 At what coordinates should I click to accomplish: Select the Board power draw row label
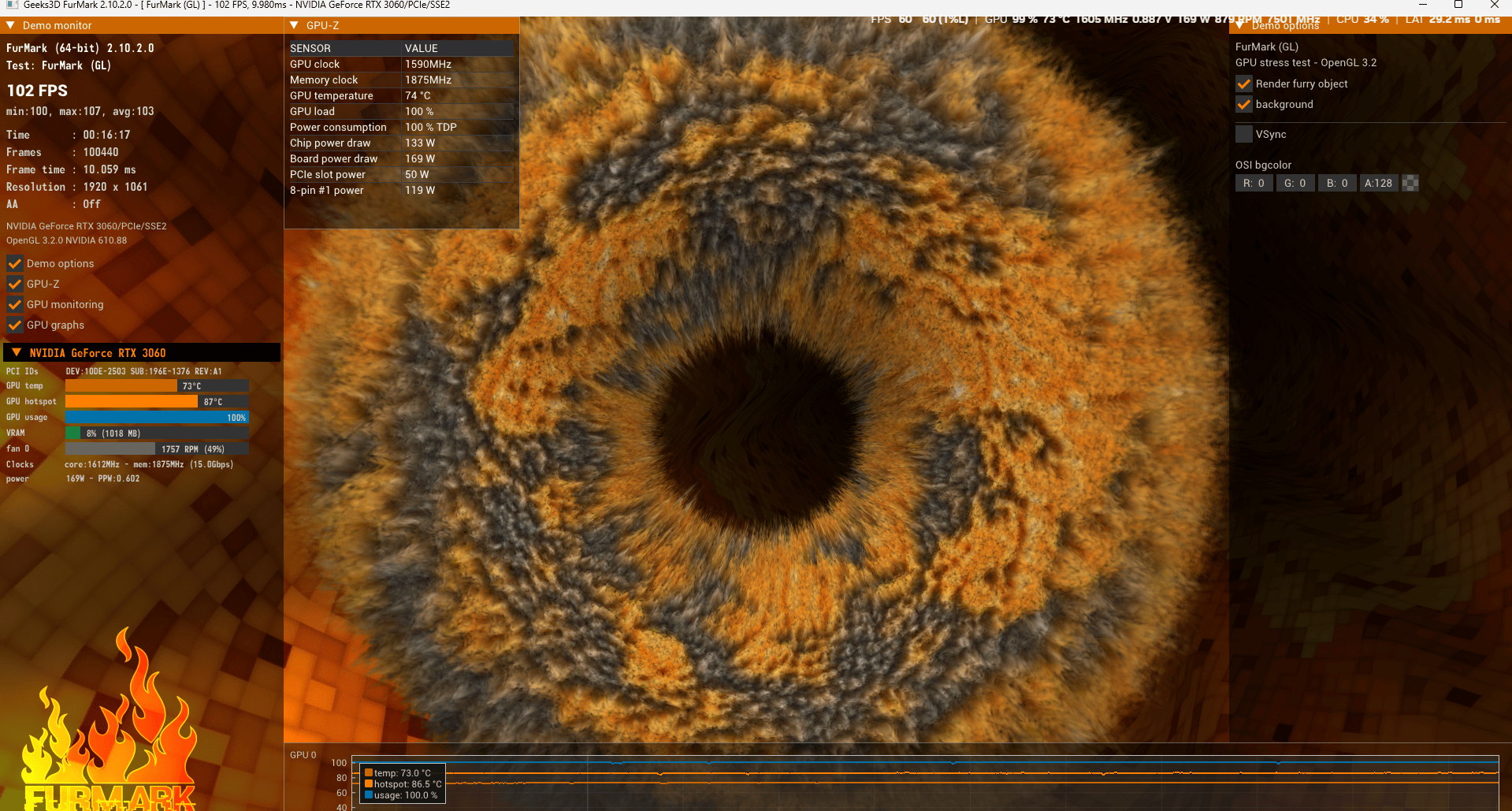click(x=334, y=158)
